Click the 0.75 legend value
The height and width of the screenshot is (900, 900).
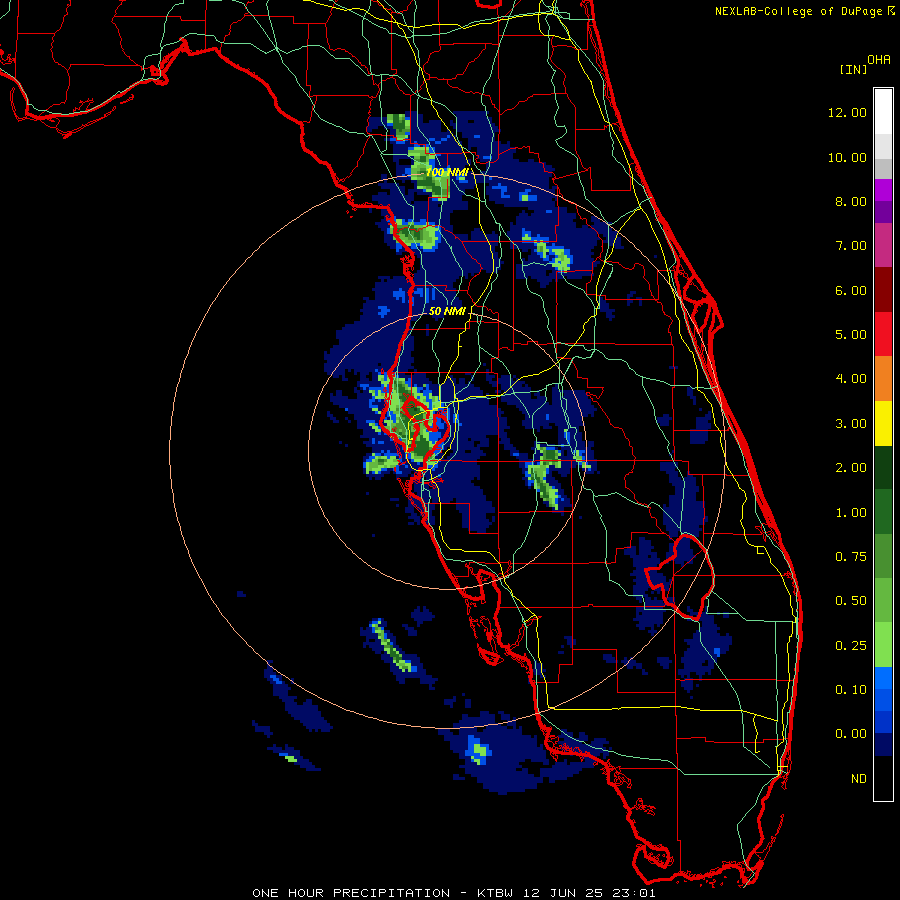click(851, 557)
